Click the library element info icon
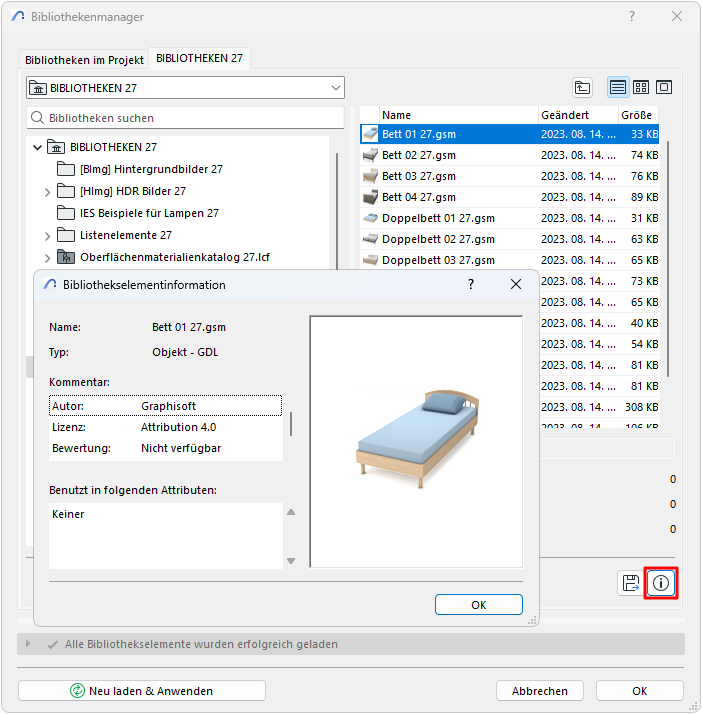This screenshot has width=702, height=714. (x=661, y=583)
